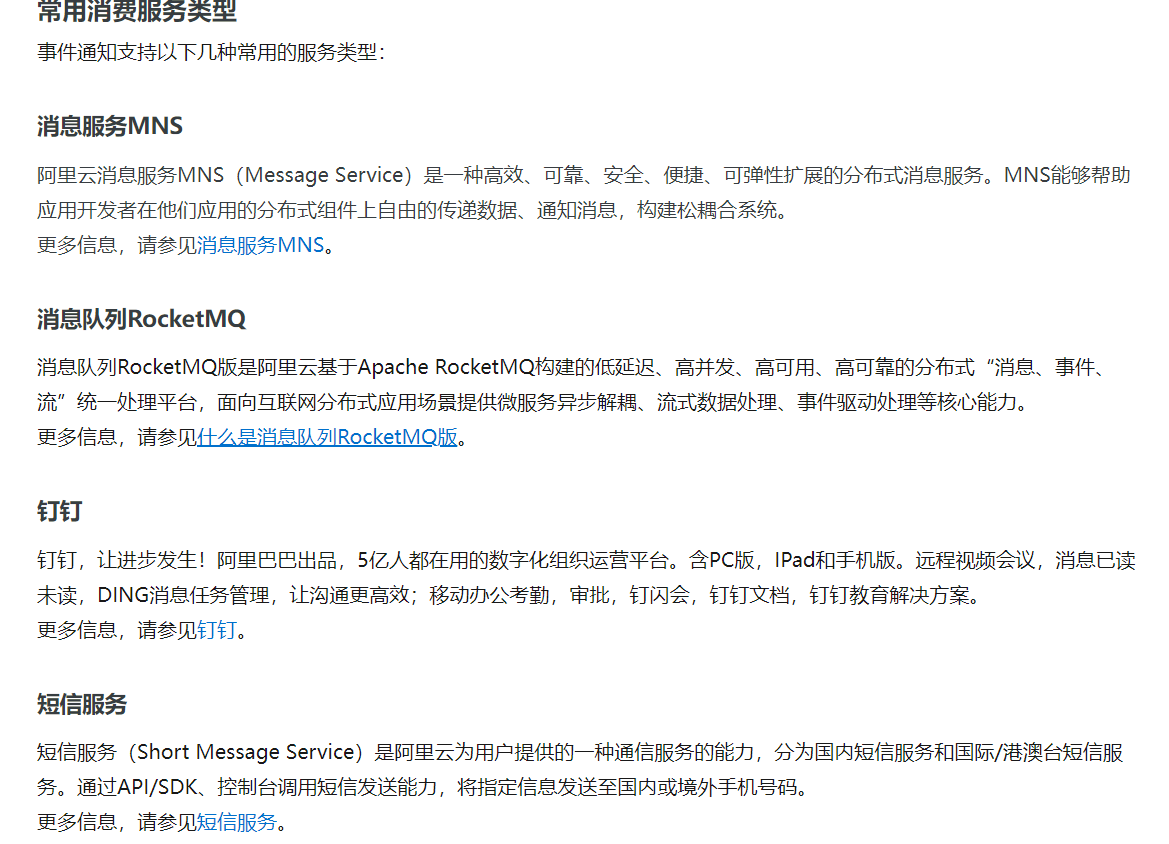Image resolution: width=1169 pixels, height=844 pixels.
Task: Select the 短信服务 section heading
Action: tap(82, 704)
